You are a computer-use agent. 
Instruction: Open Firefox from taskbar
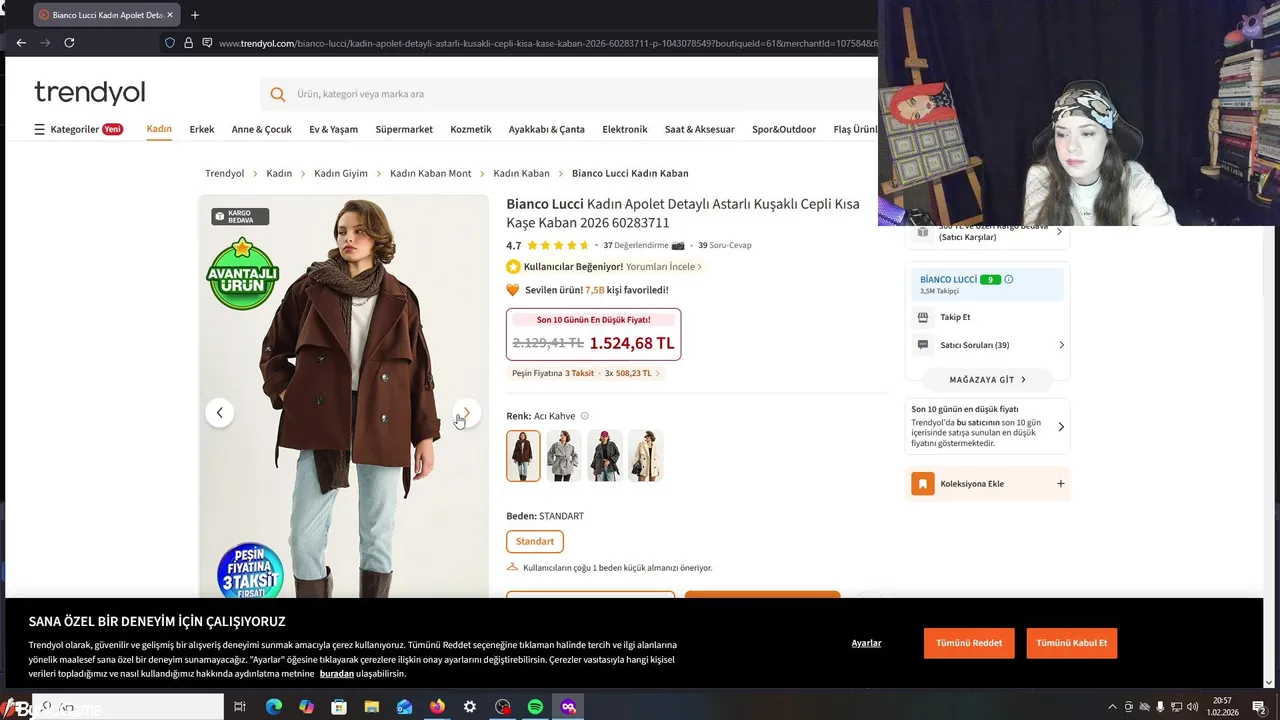coord(437,707)
